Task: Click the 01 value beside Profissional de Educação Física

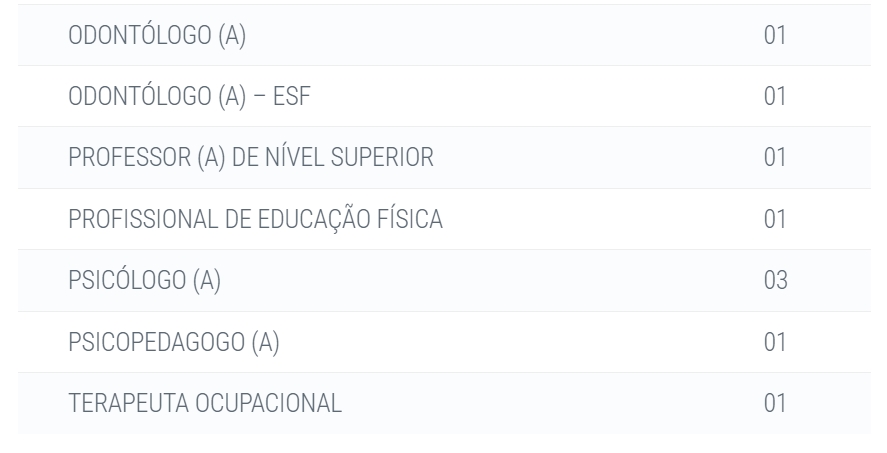Action: pyautogui.click(x=775, y=219)
